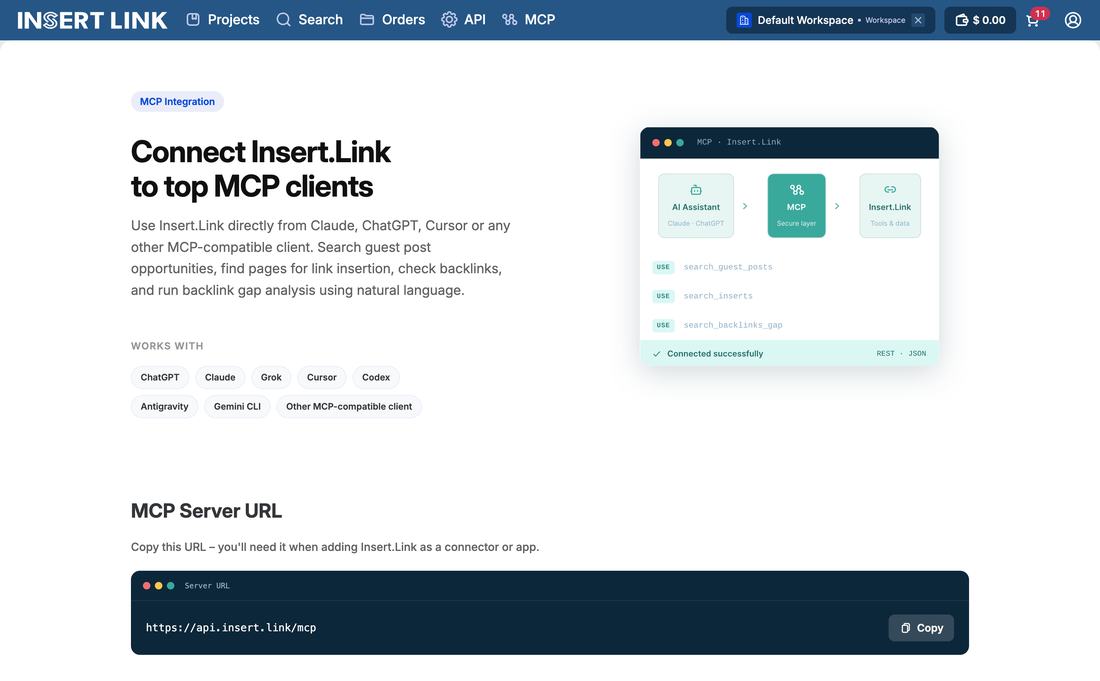Open the Search menu item

tap(309, 20)
